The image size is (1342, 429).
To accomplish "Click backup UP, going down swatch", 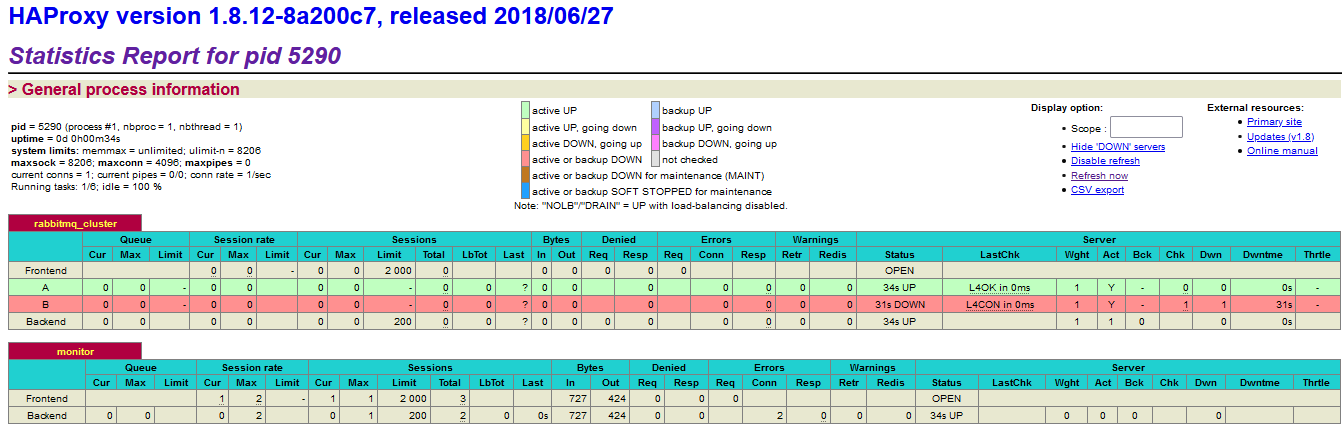I will (655, 127).
